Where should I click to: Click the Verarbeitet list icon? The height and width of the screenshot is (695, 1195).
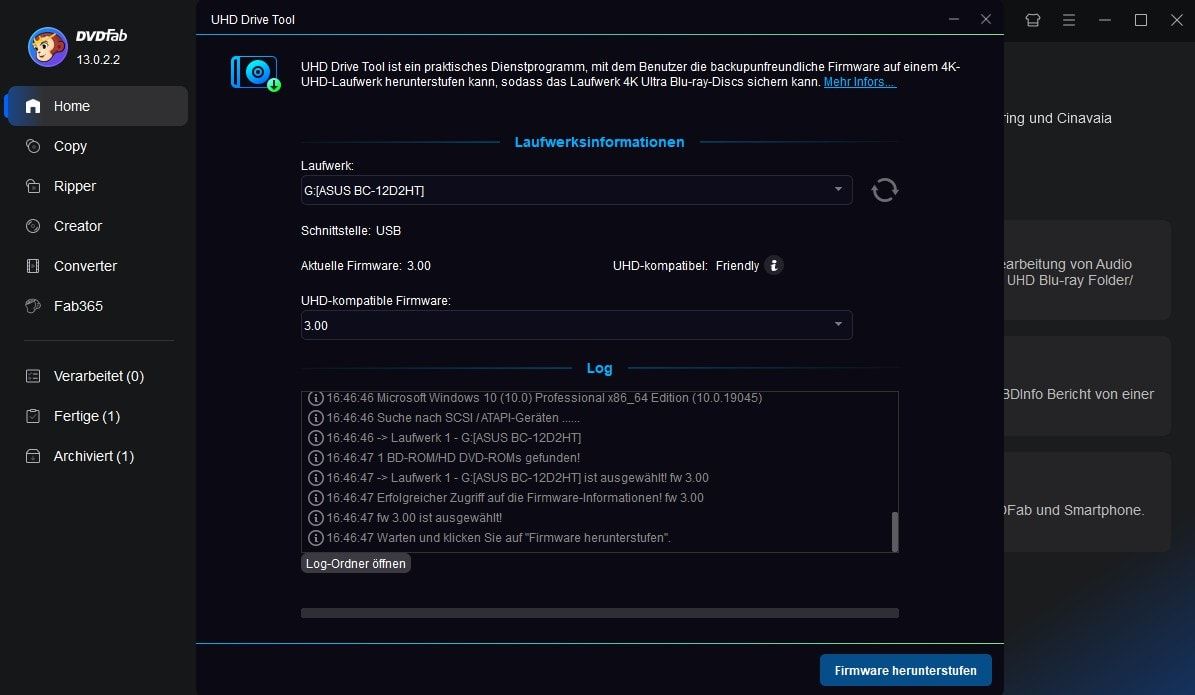tap(33, 376)
